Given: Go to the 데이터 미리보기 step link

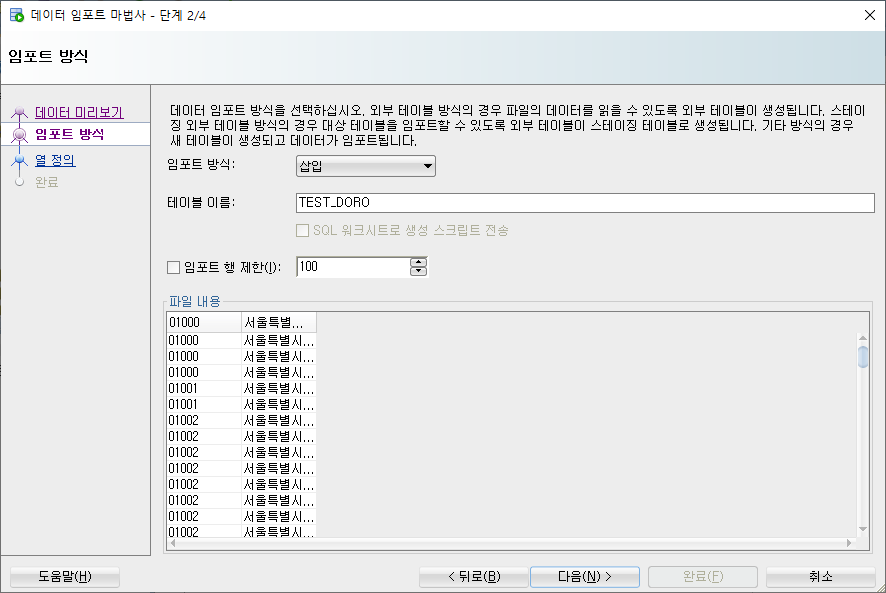Looking at the screenshot, I should click(79, 112).
